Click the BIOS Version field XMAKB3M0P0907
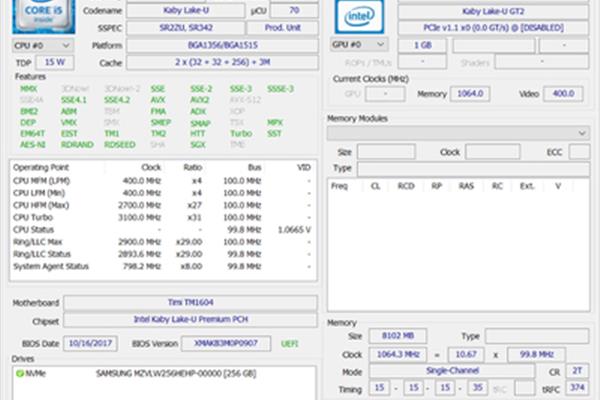Image resolution: width=600 pixels, height=400 pixels. 226,343
